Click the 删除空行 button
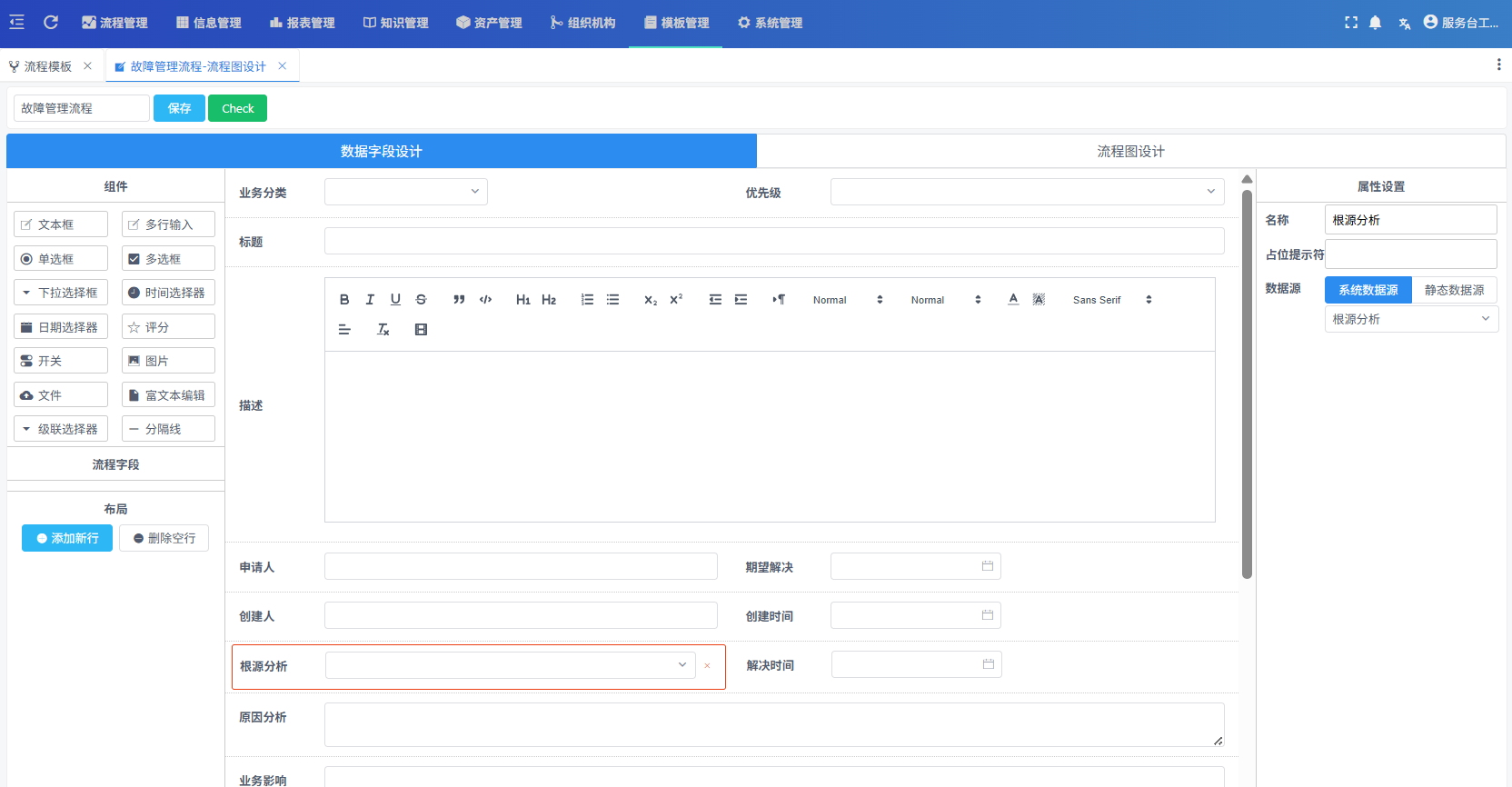 pyautogui.click(x=164, y=538)
